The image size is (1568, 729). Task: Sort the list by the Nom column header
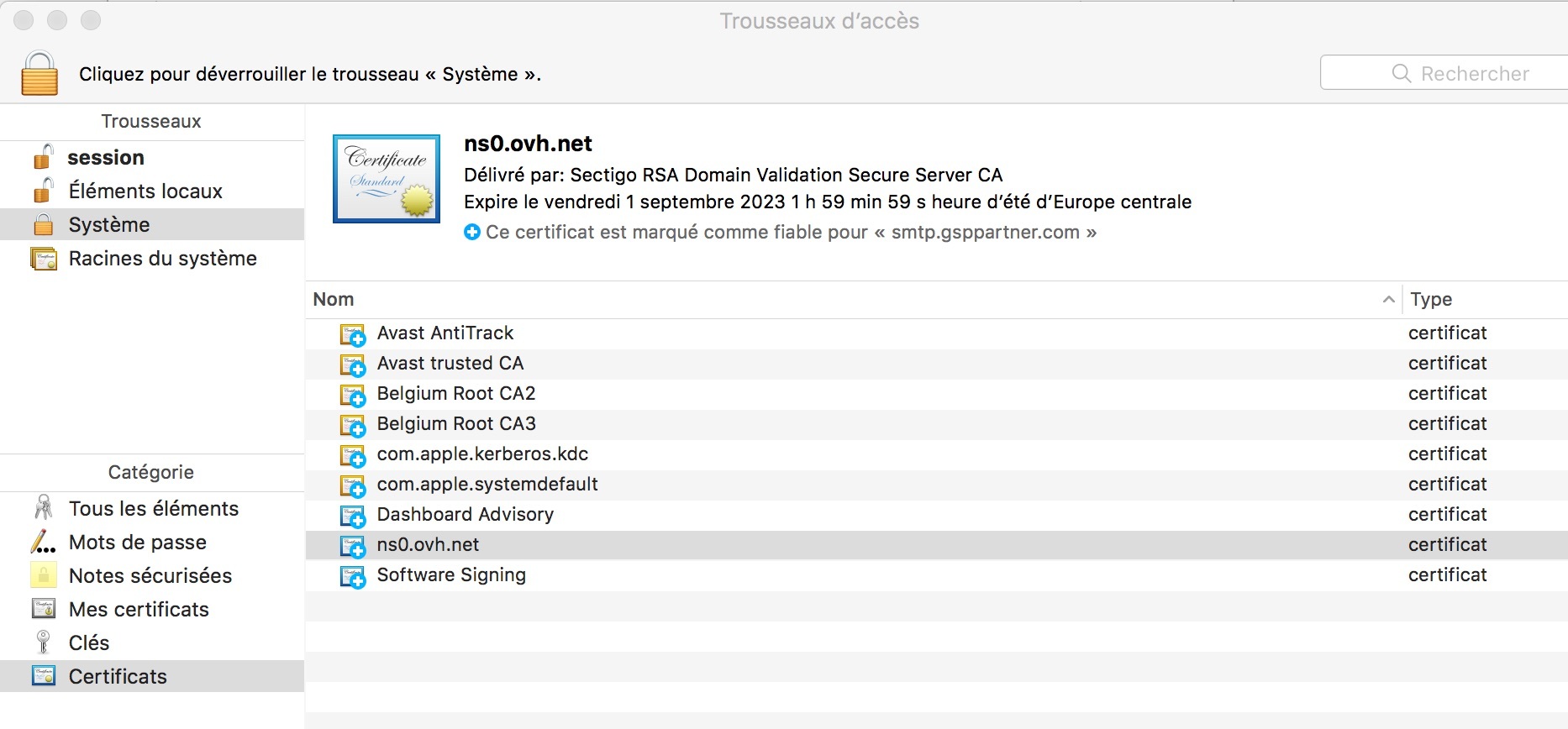(334, 300)
